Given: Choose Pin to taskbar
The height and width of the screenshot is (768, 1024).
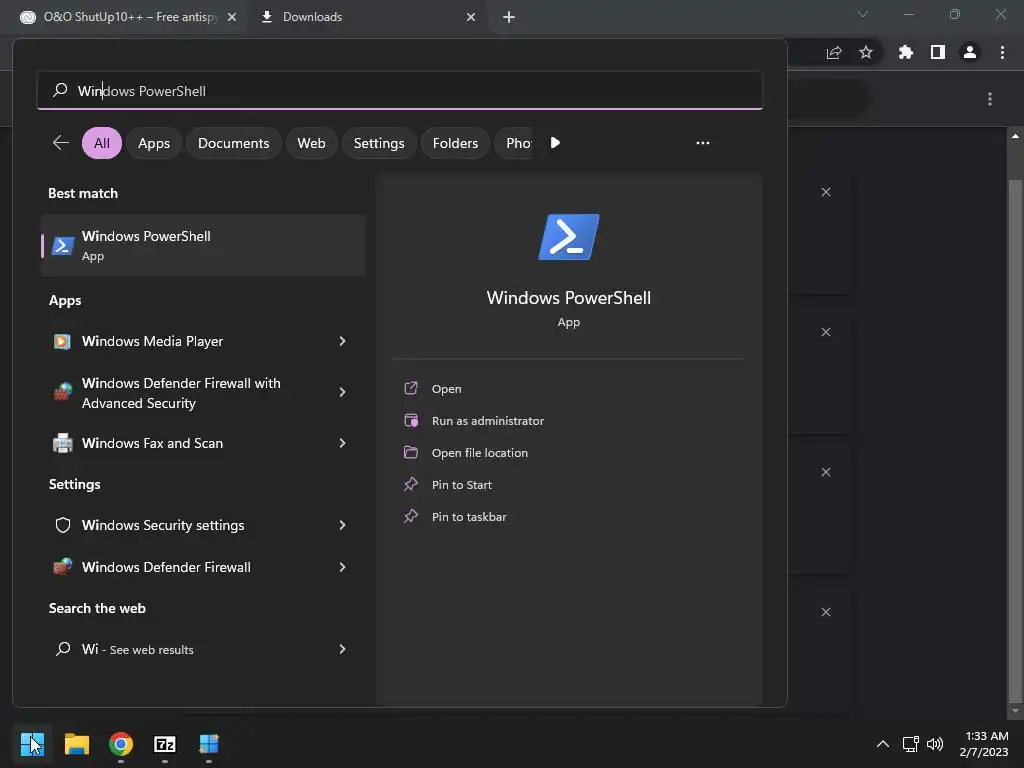Looking at the screenshot, I should click(469, 517).
